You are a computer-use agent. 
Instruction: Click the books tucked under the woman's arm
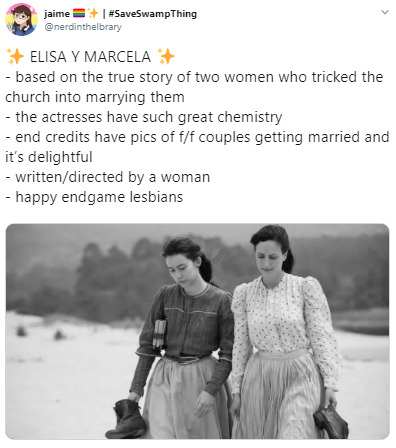click(159, 334)
